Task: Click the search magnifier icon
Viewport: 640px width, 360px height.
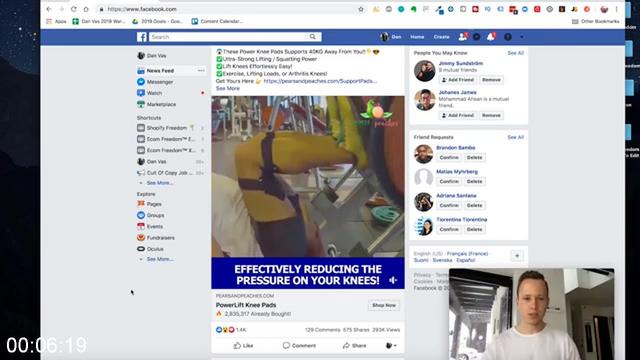Action: point(312,37)
